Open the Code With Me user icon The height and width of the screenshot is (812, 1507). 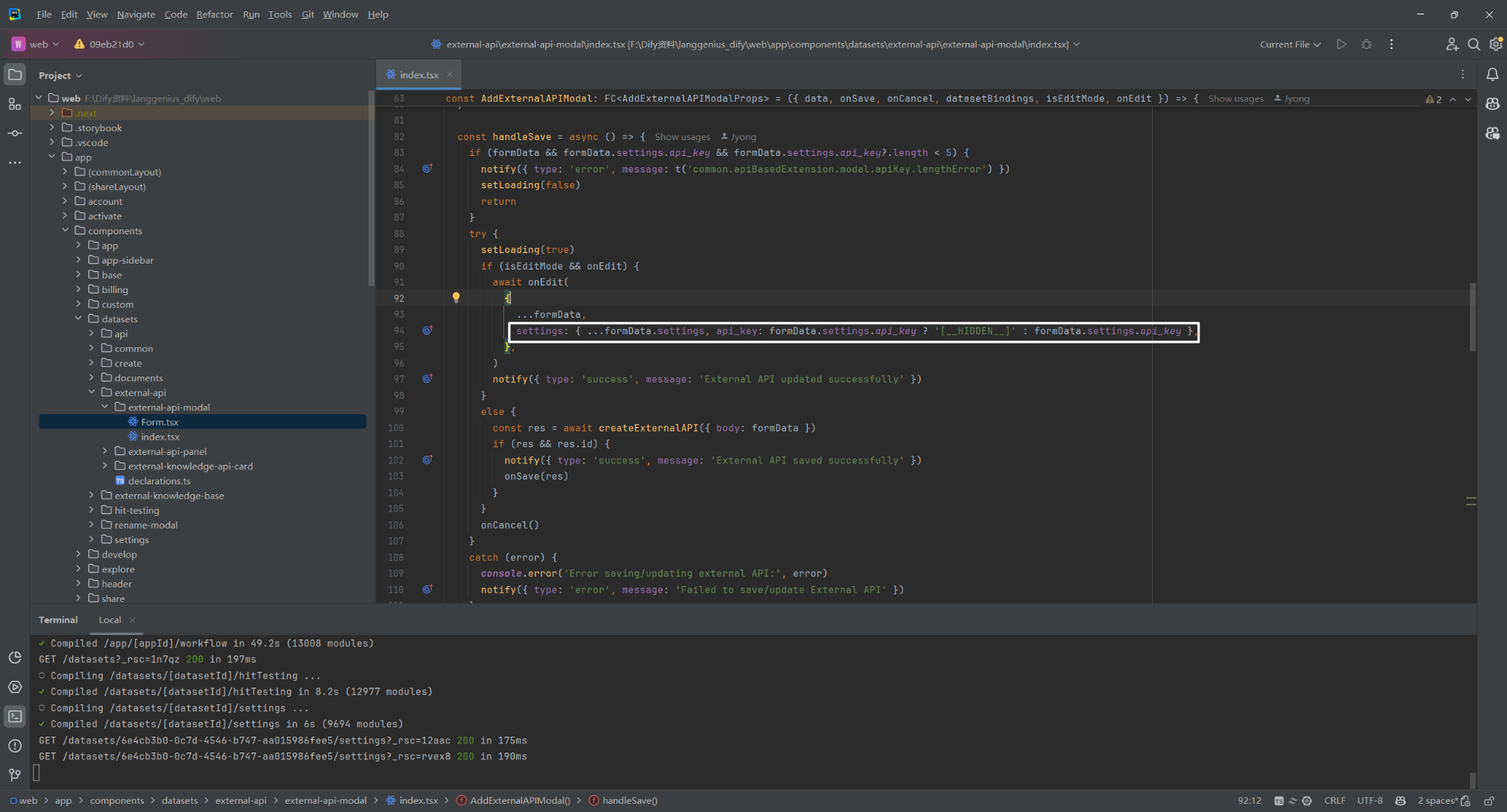[1452, 44]
